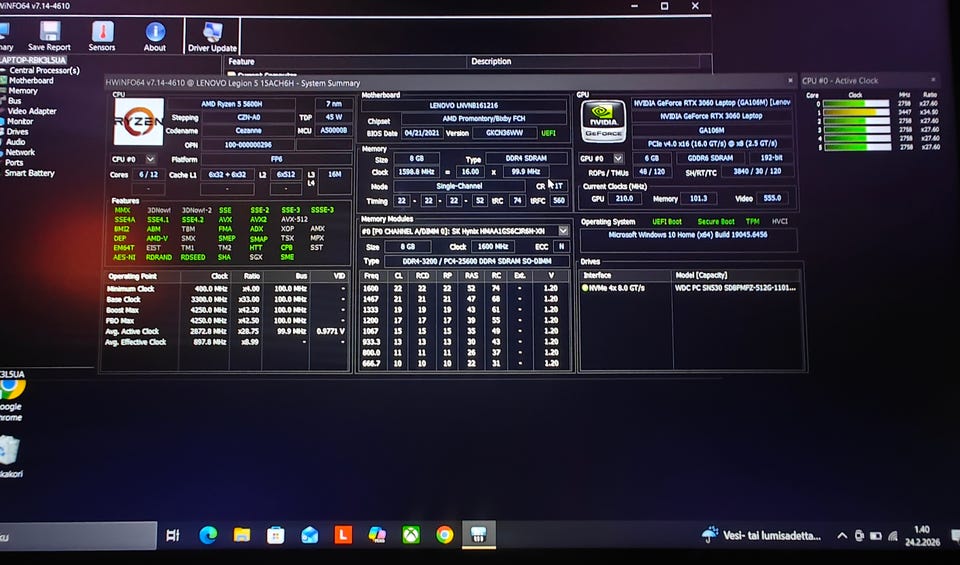Select Network tree item
Viewport: 960px width, 565px height.
20,152
